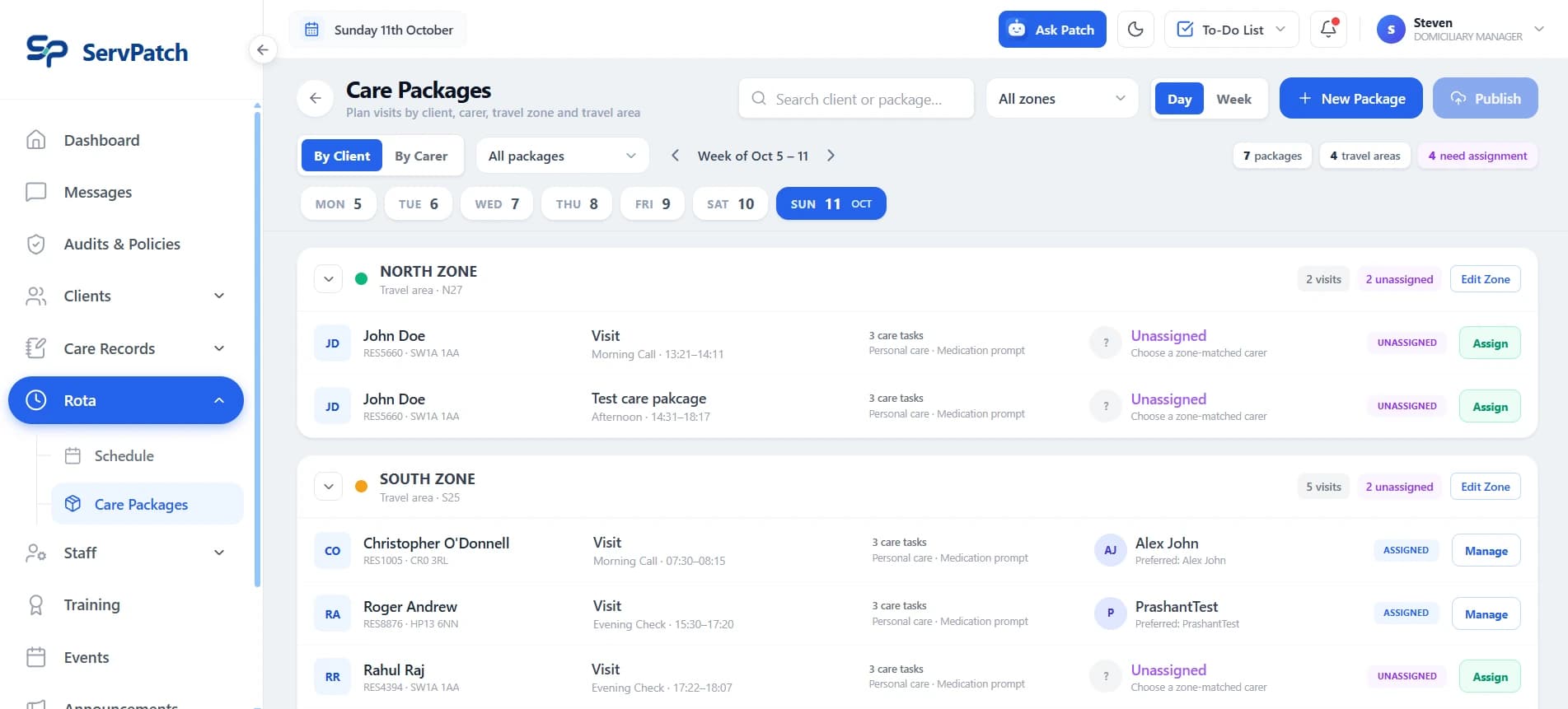Expand the Care Records menu

126,348
